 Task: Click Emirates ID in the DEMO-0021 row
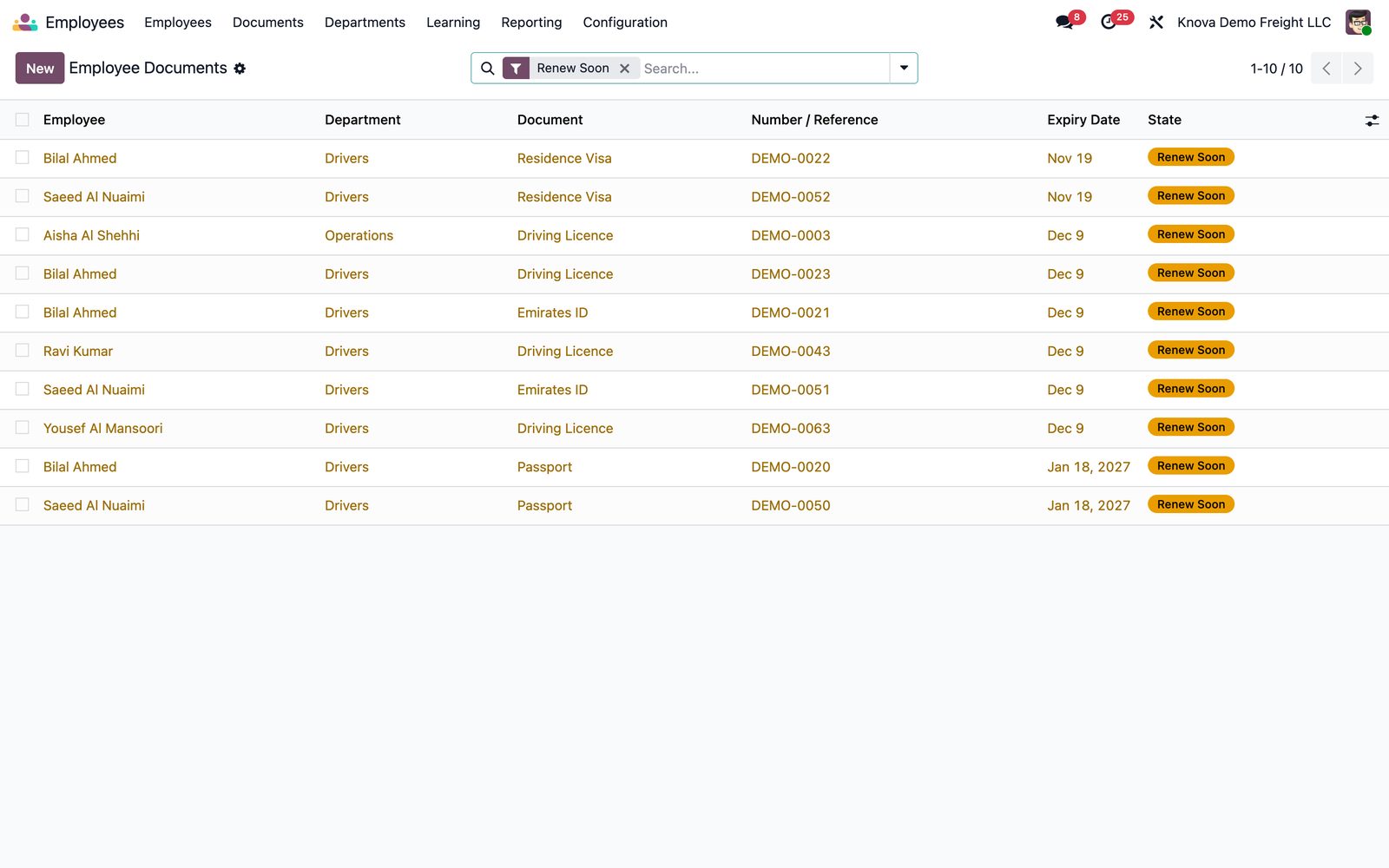tap(552, 312)
